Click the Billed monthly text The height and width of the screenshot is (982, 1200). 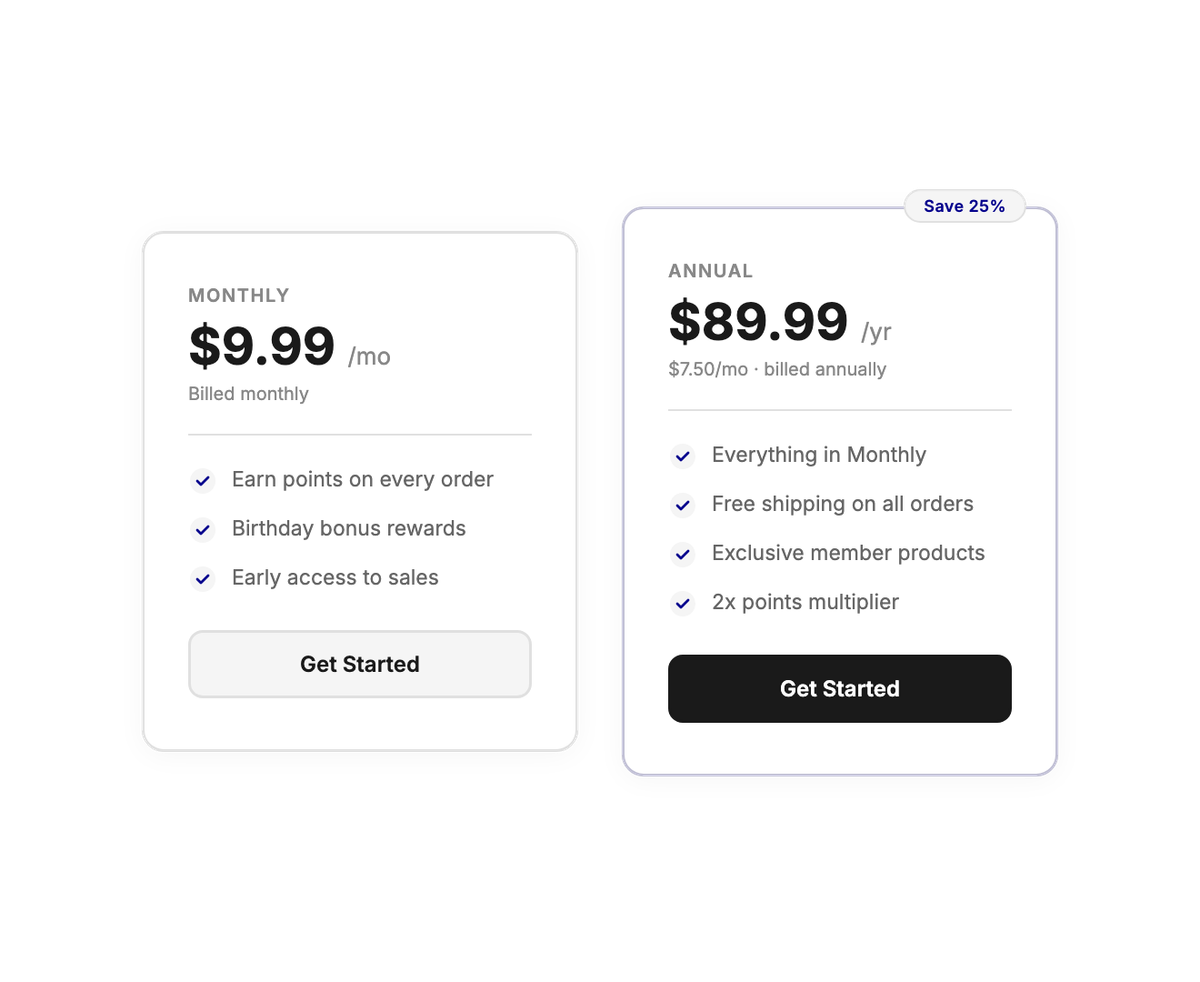pos(248,393)
